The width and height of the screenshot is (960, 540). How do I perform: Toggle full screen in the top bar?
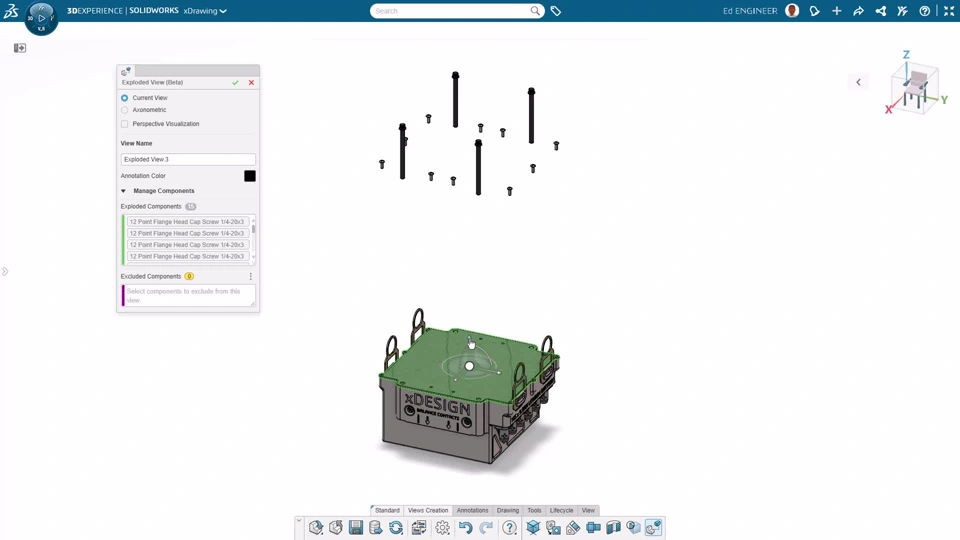[949, 11]
